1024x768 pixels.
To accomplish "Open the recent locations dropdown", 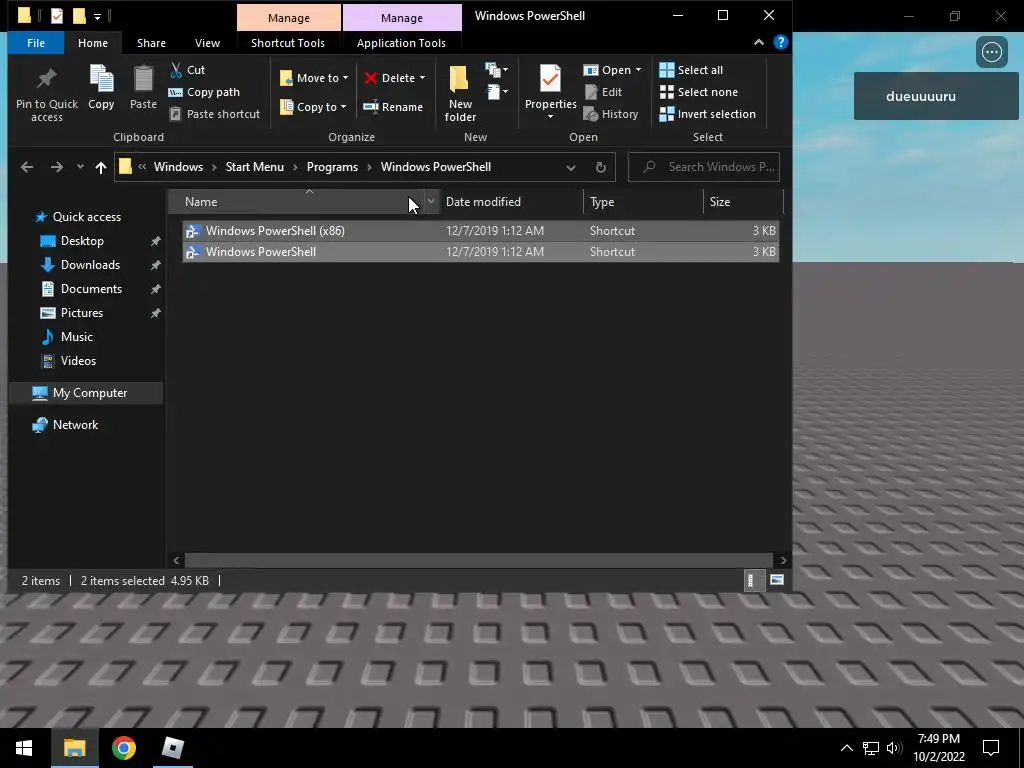I will 80,167.
